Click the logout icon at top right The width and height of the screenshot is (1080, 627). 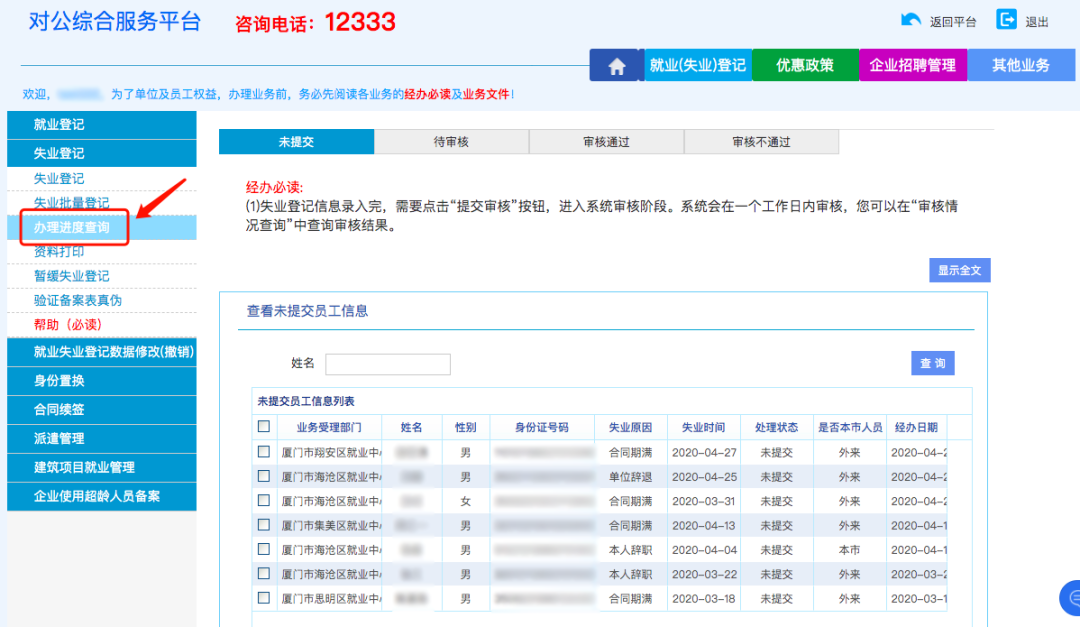pyautogui.click(x=1006, y=20)
